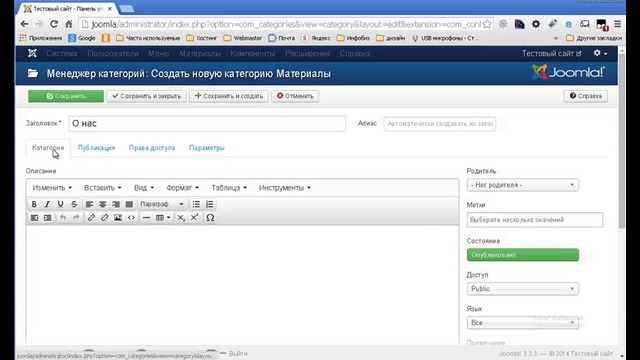
Task: Open the table insert dropdown
Action: (163, 218)
